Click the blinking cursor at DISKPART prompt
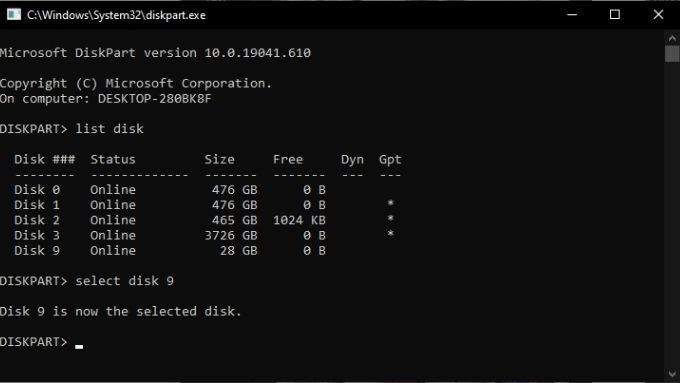680x383 pixels. click(79, 346)
